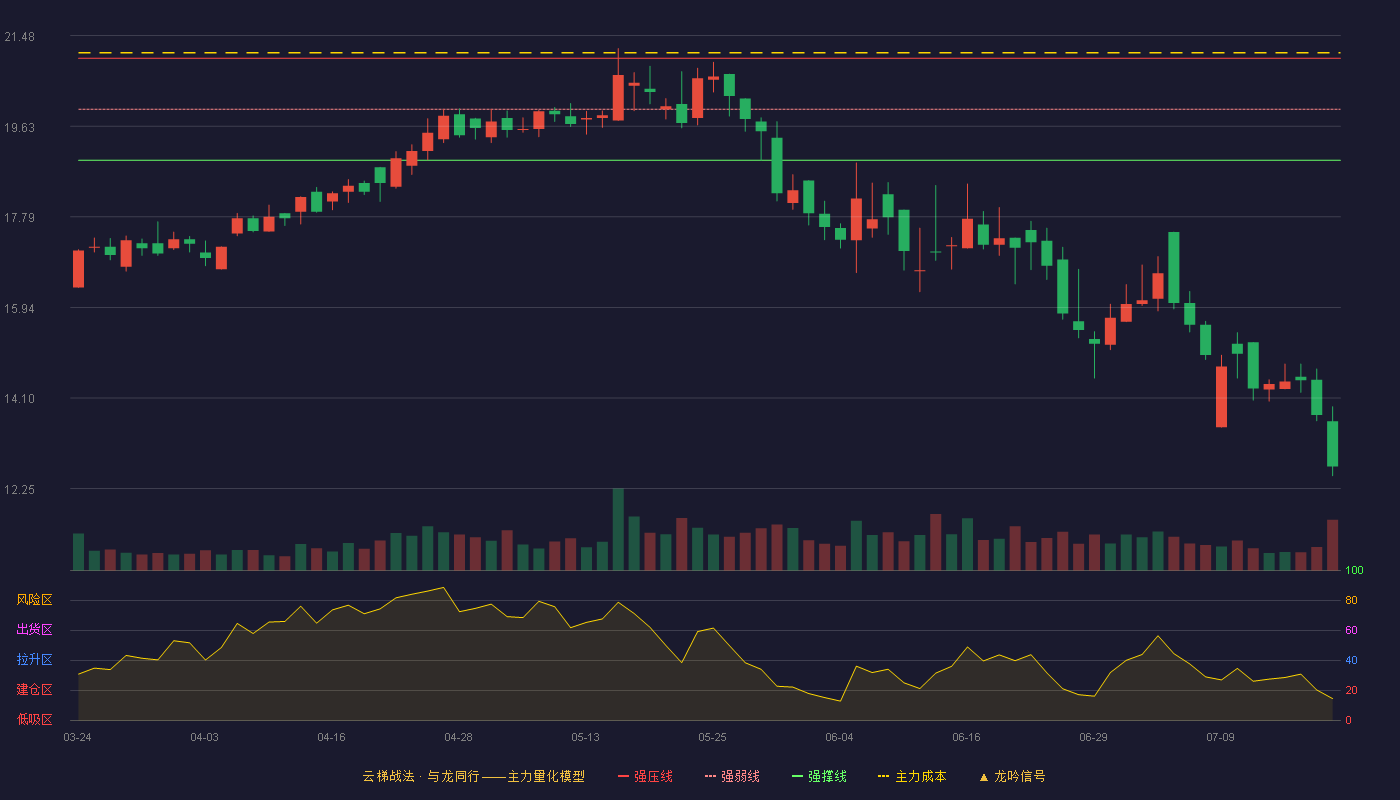Select the 14.10 price axis label
The height and width of the screenshot is (800, 1400).
click(19, 399)
